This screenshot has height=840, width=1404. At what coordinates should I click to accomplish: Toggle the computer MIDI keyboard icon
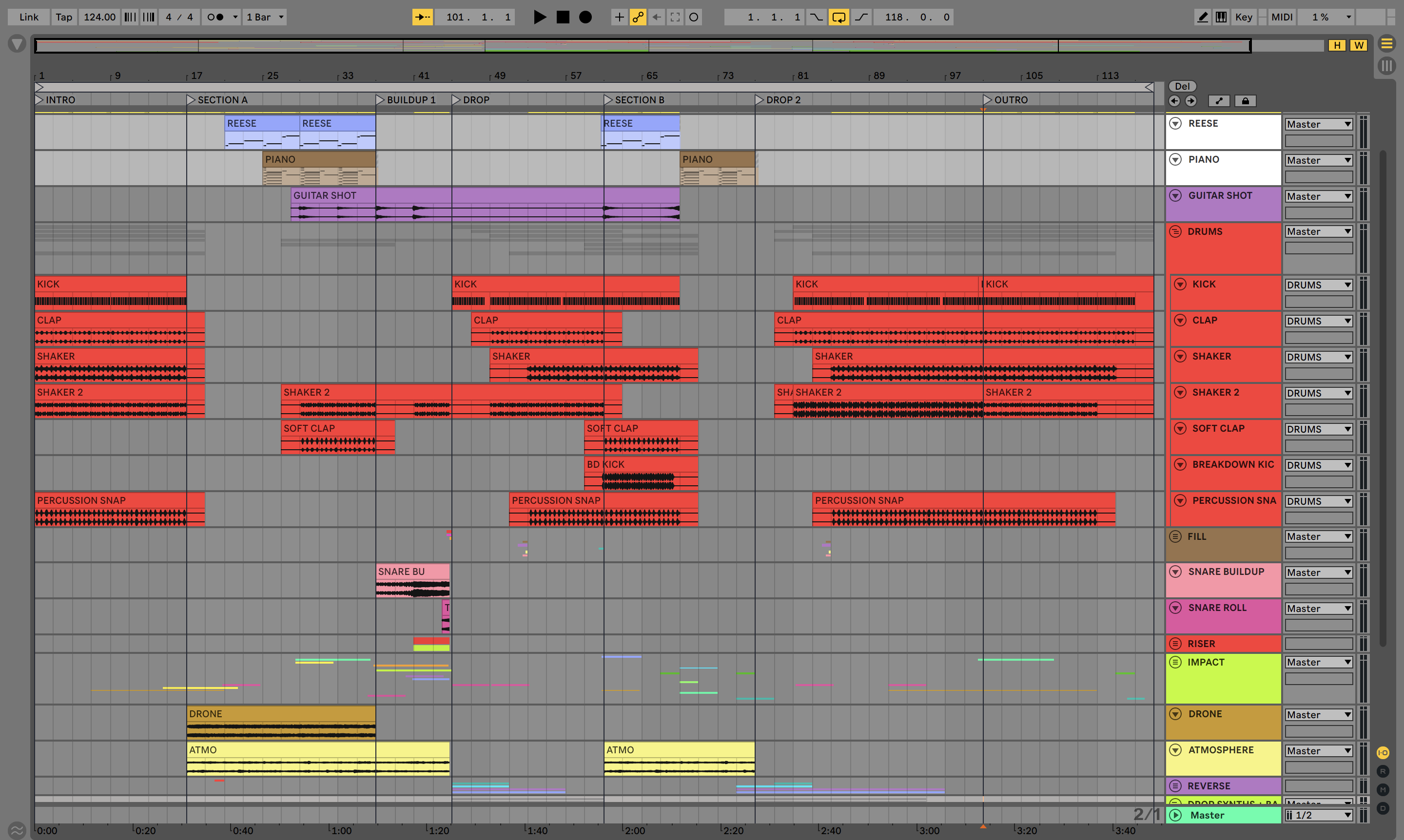tap(1221, 17)
